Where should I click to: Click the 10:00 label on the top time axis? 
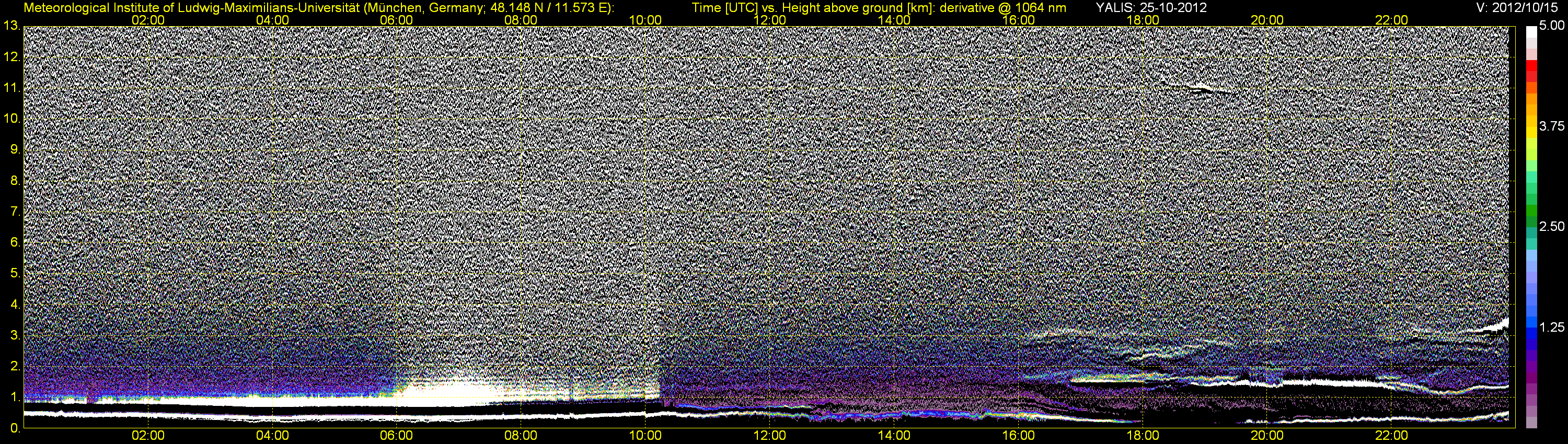click(x=645, y=20)
